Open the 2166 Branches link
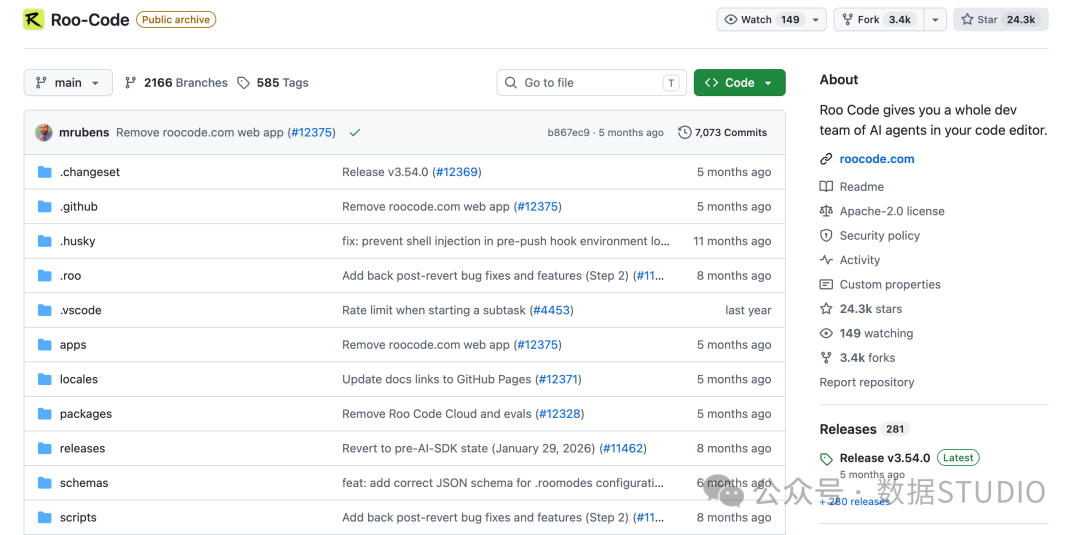This screenshot has width=1080, height=535. coord(176,83)
